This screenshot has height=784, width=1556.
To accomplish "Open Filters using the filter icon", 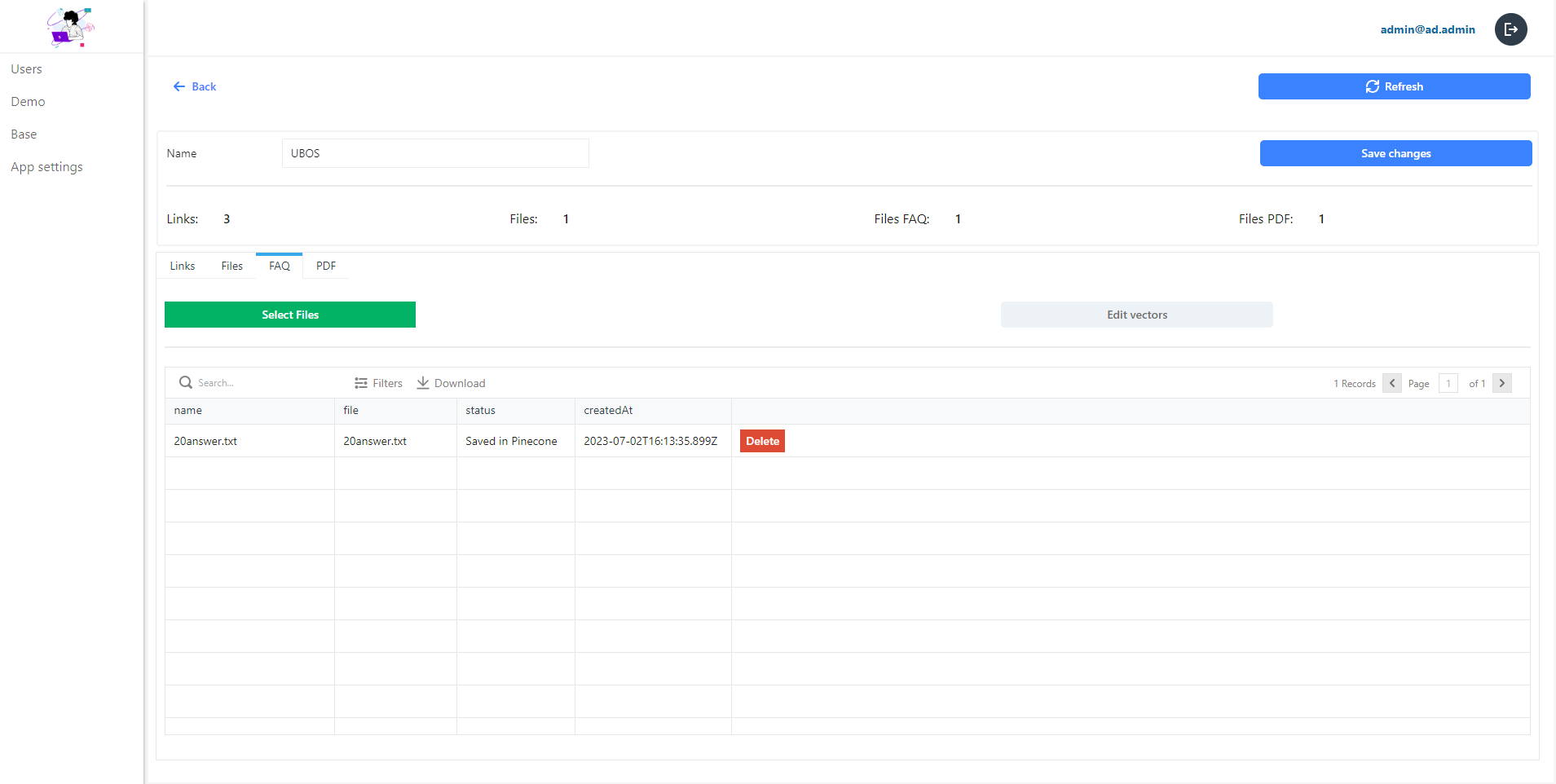I will [x=360, y=382].
